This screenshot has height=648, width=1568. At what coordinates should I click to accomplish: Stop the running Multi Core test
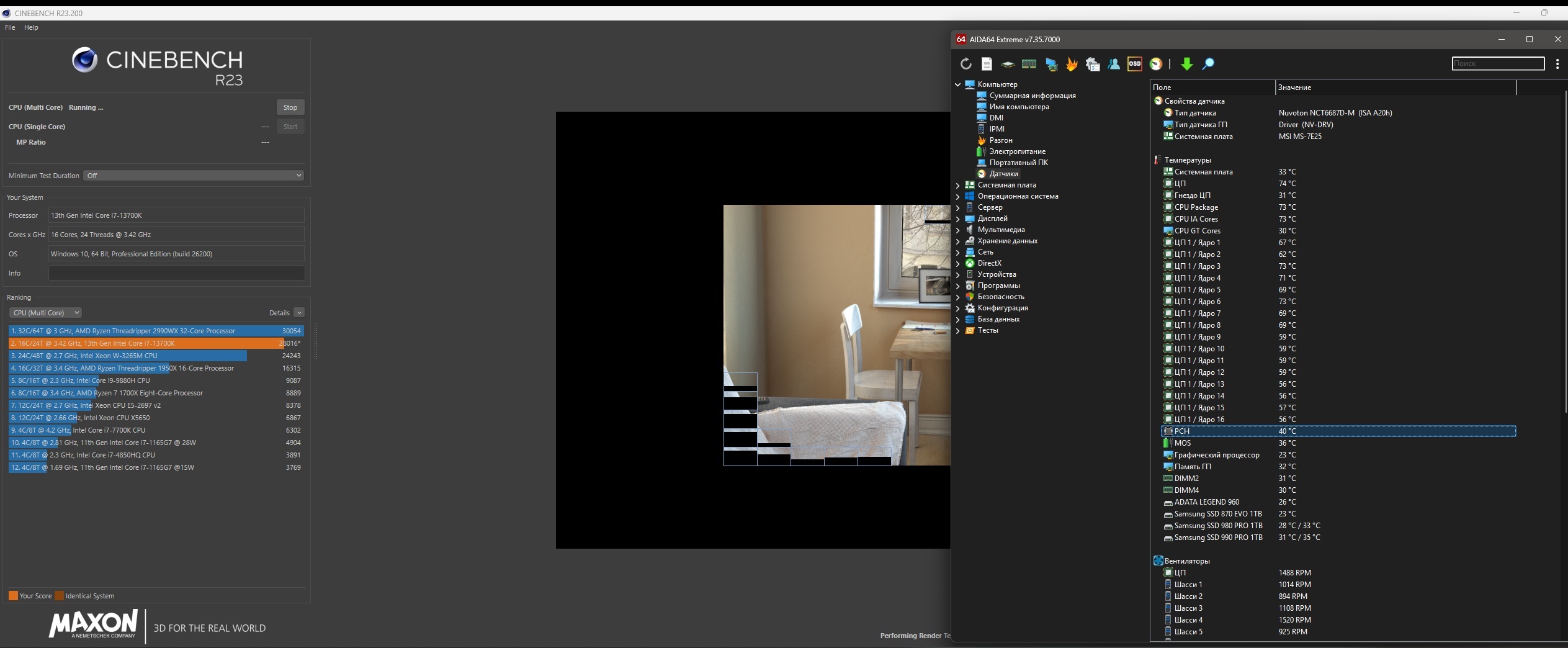click(290, 107)
